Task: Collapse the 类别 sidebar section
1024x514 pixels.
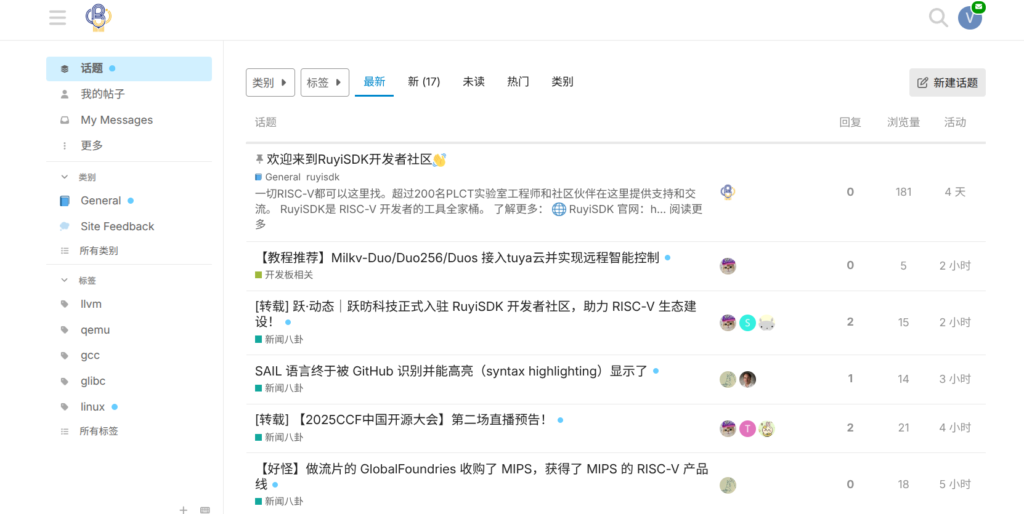Action: click(86, 177)
